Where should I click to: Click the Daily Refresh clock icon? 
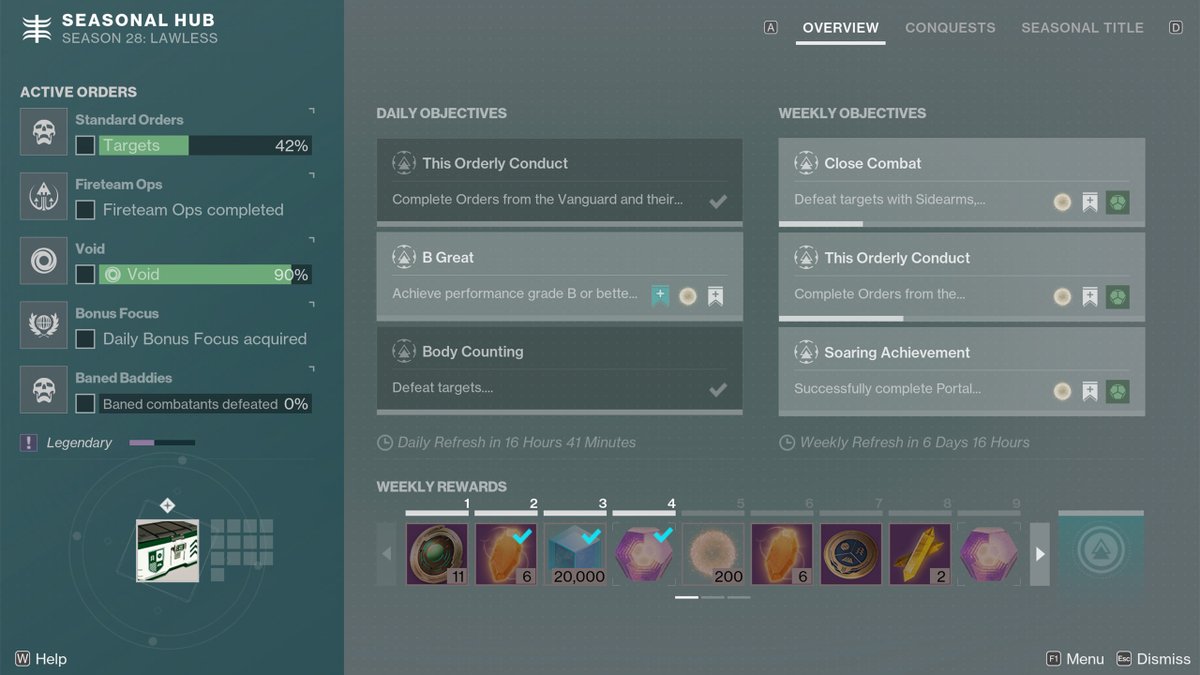(x=384, y=442)
